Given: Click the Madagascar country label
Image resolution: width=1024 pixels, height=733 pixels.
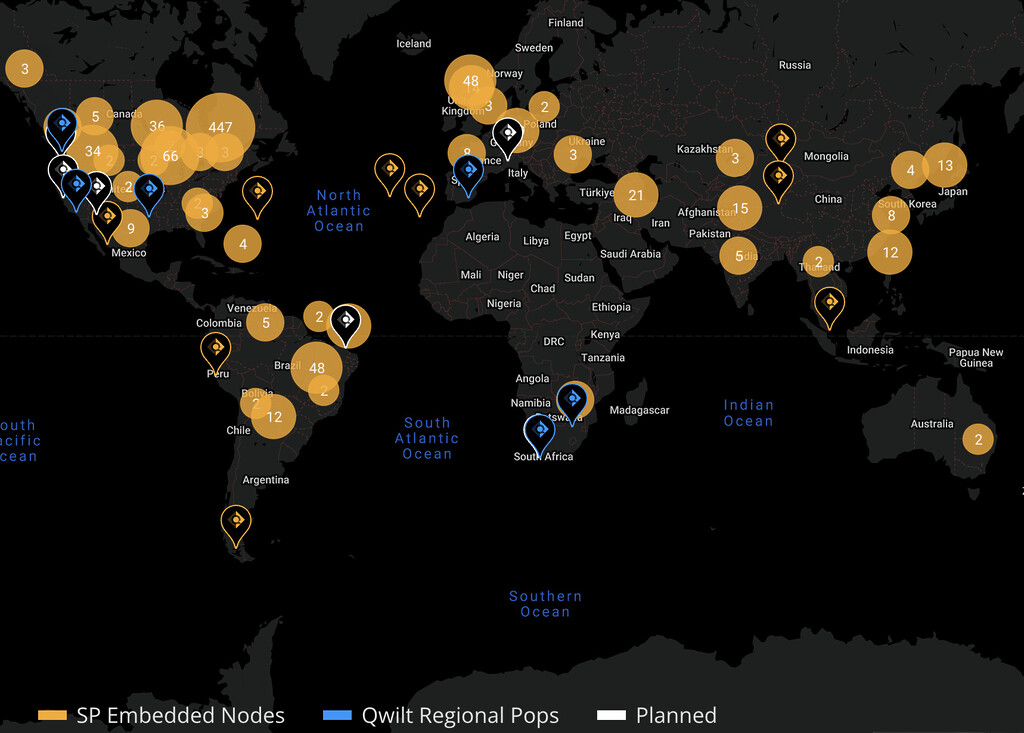Looking at the screenshot, I should click(x=639, y=410).
